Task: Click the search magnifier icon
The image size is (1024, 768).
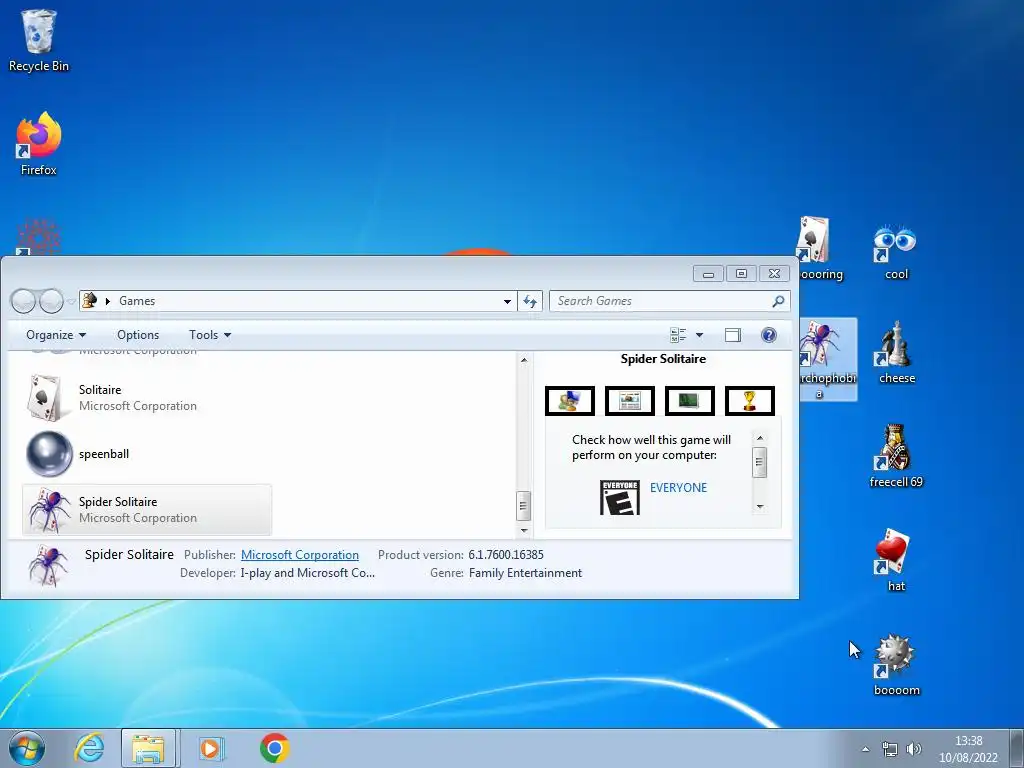Action: coord(778,301)
